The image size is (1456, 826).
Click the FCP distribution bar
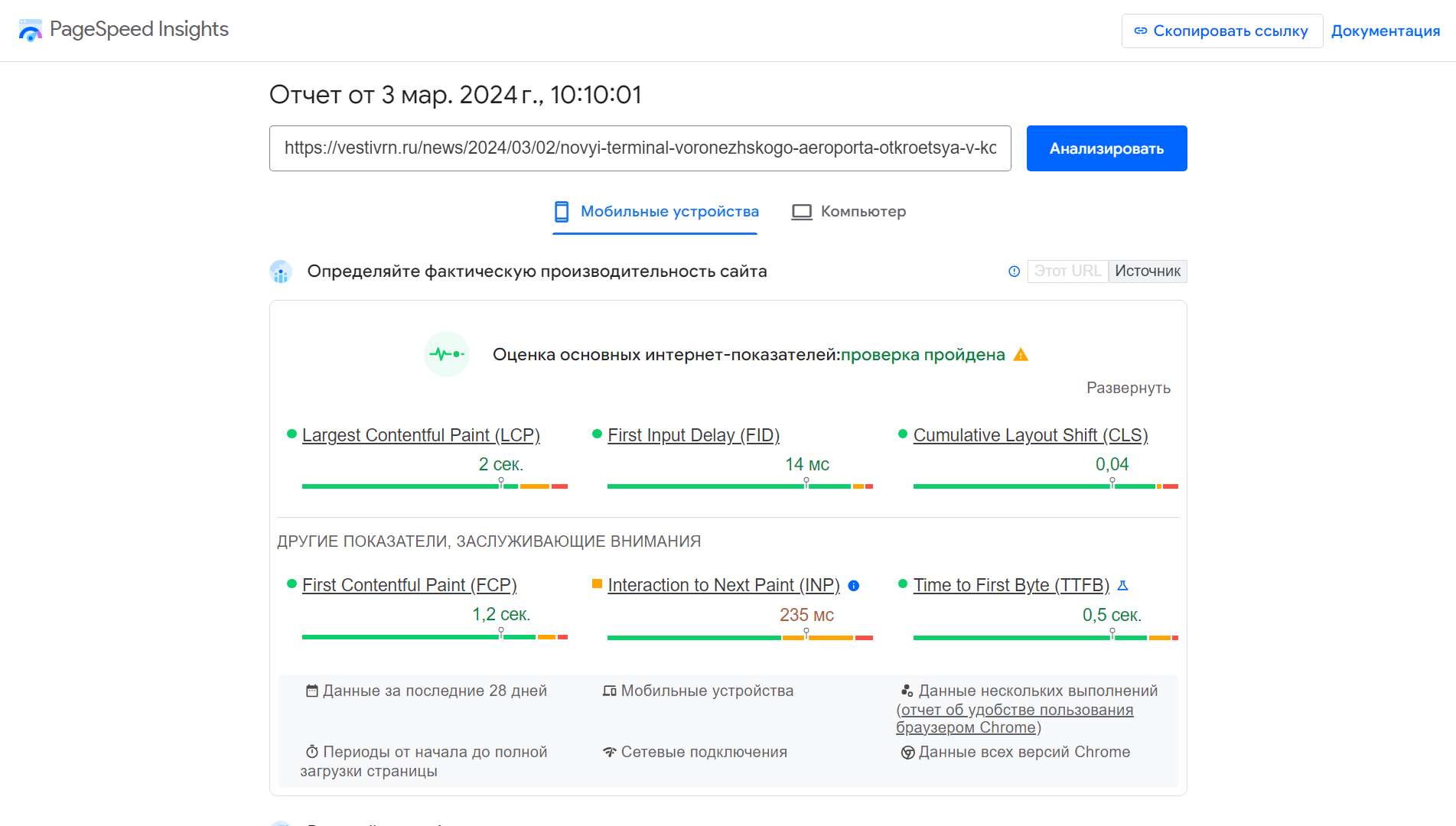(435, 637)
